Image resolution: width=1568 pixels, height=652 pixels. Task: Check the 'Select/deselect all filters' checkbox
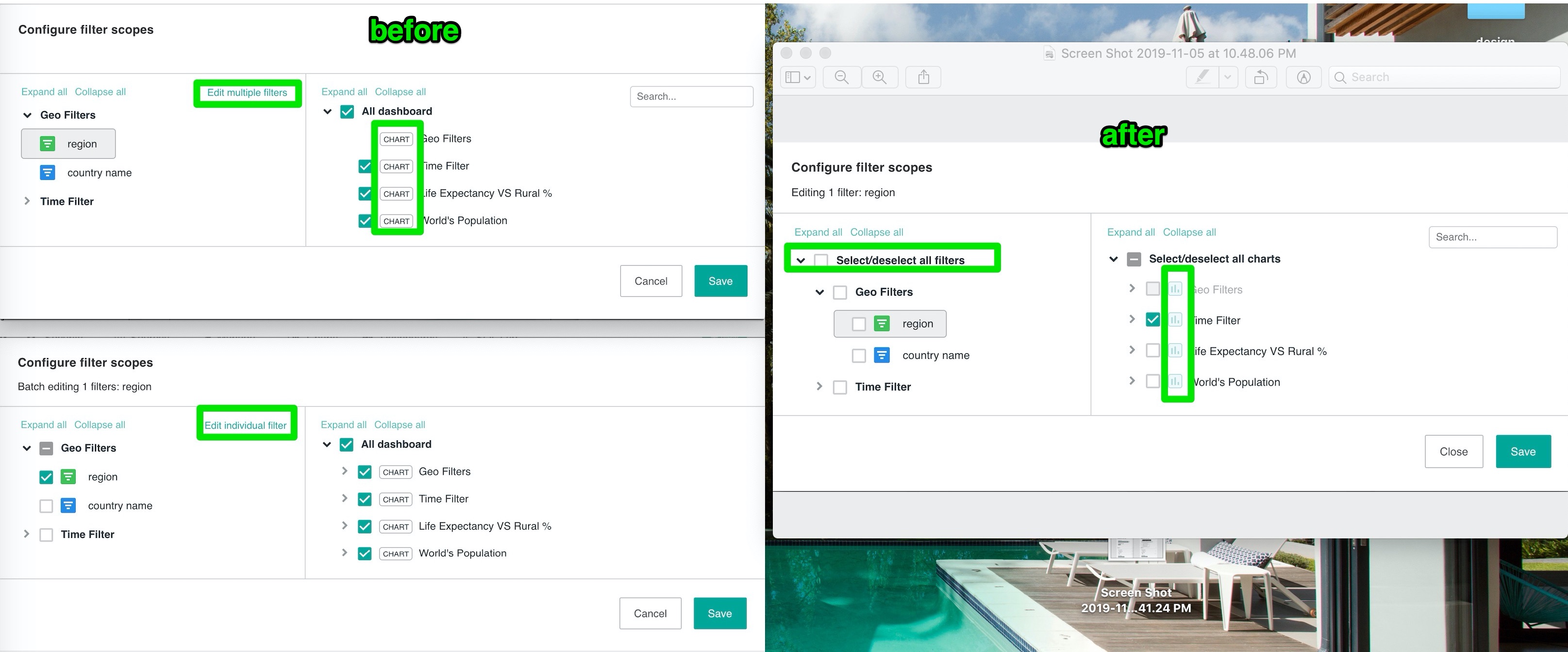click(821, 261)
